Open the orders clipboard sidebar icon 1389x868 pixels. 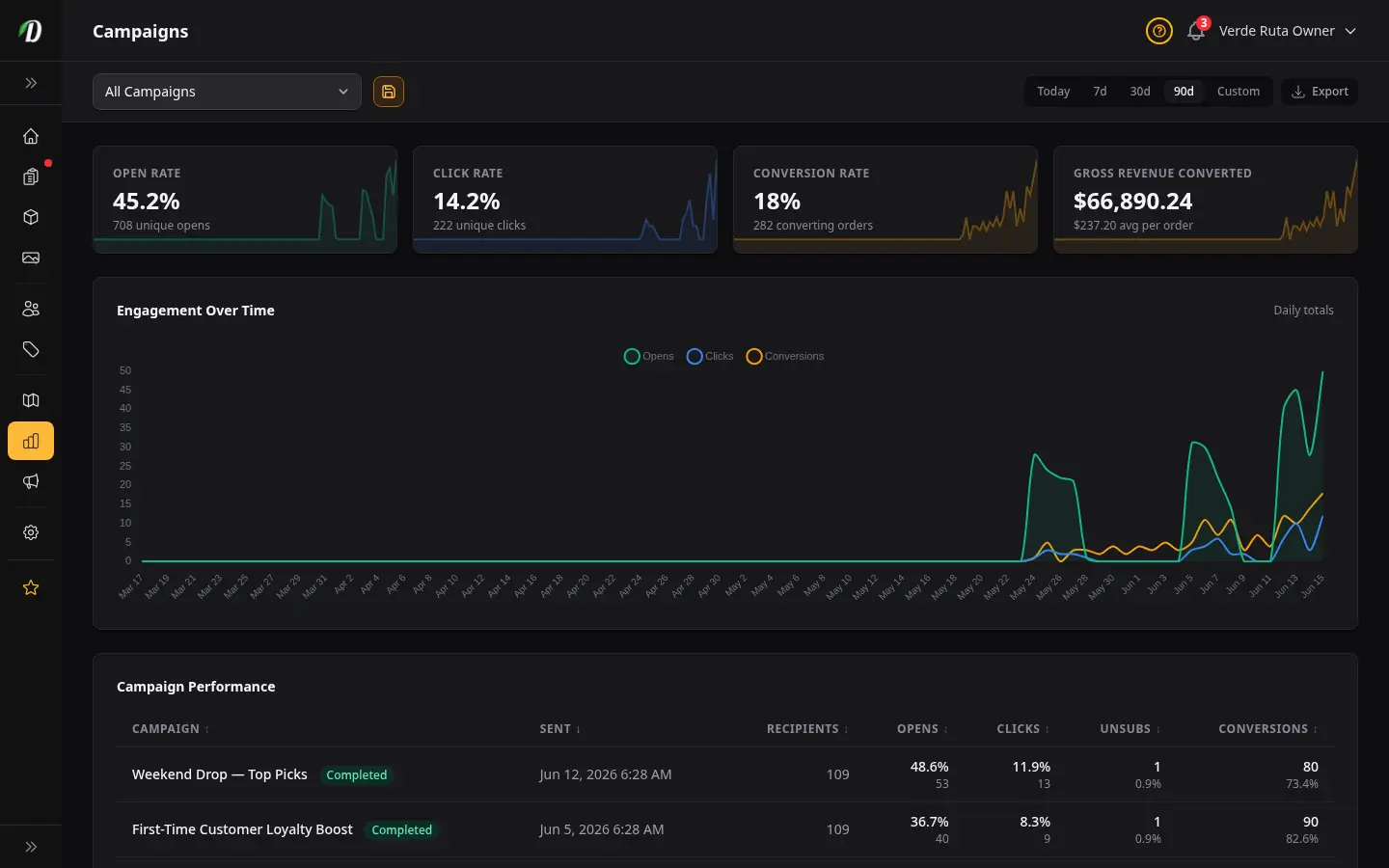pyautogui.click(x=31, y=176)
